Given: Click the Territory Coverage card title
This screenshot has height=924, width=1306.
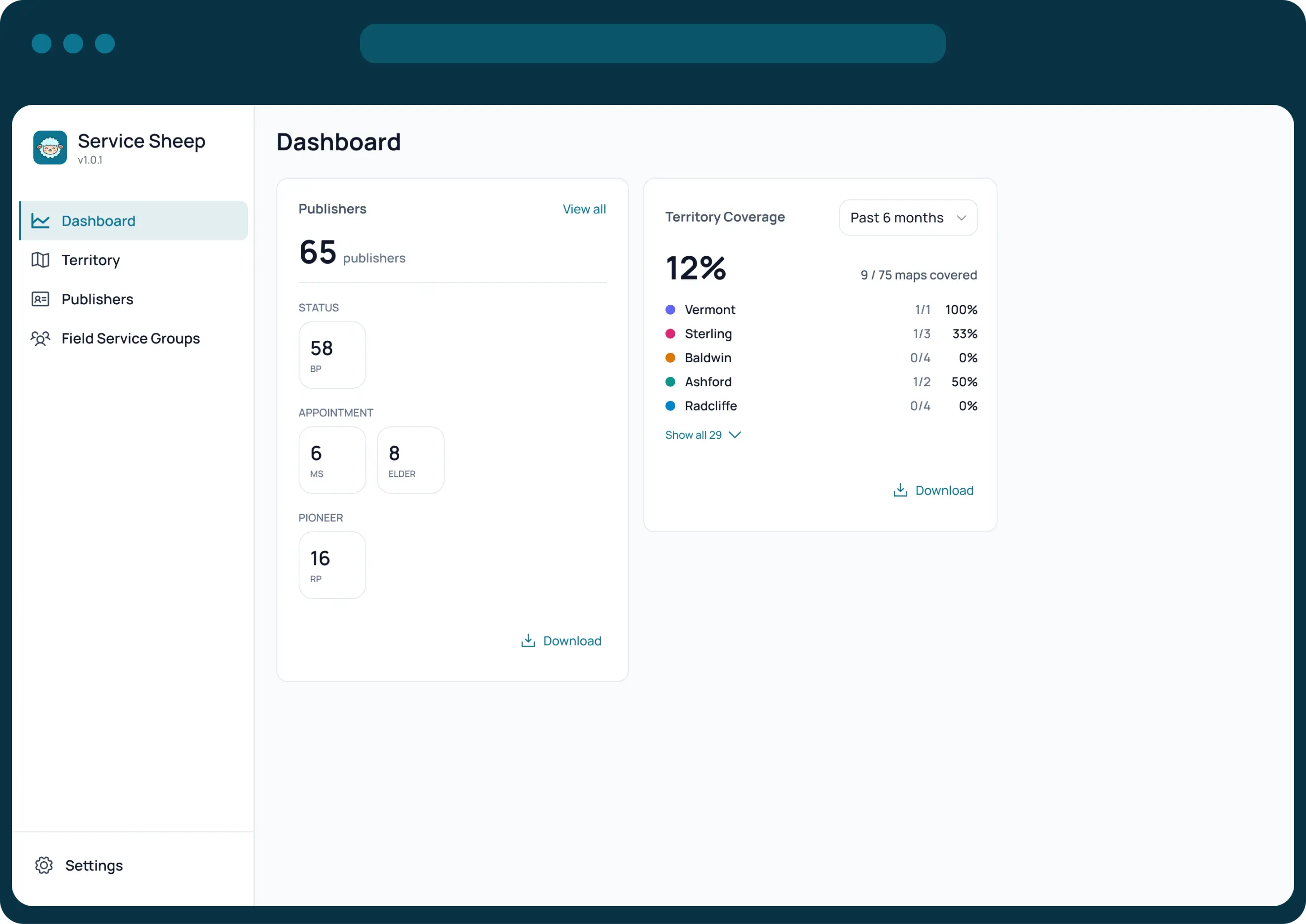Looking at the screenshot, I should (725, 217).
